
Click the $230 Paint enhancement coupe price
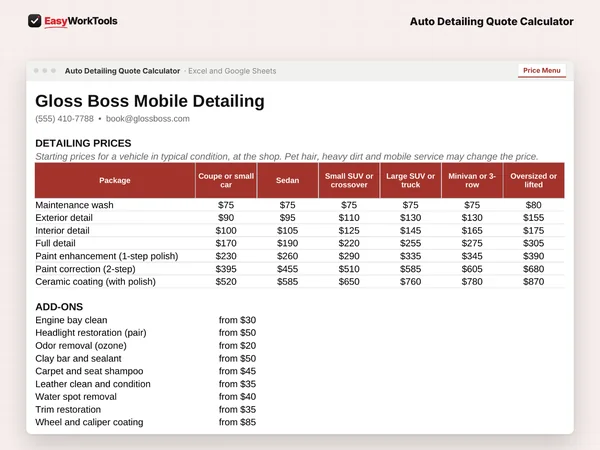(x=226, y=256)
